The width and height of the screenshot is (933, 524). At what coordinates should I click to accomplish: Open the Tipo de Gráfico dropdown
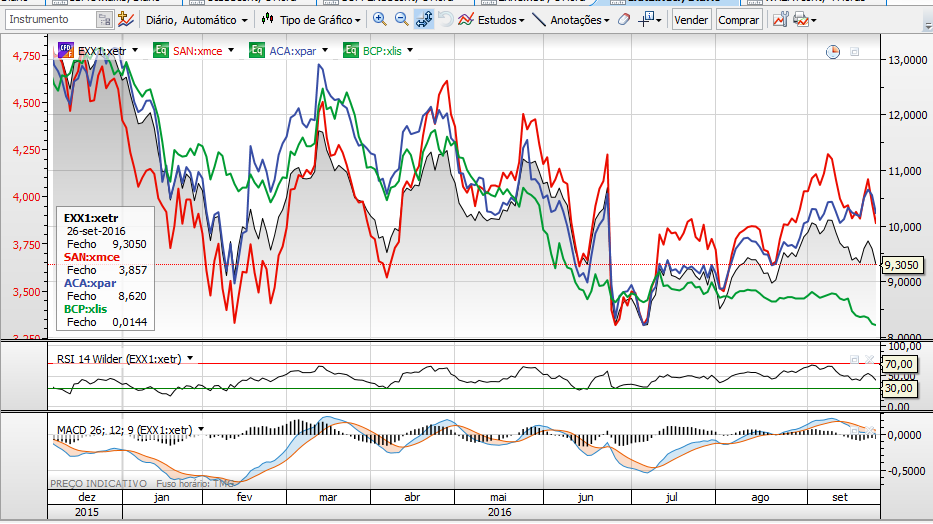tap(312, 20)
